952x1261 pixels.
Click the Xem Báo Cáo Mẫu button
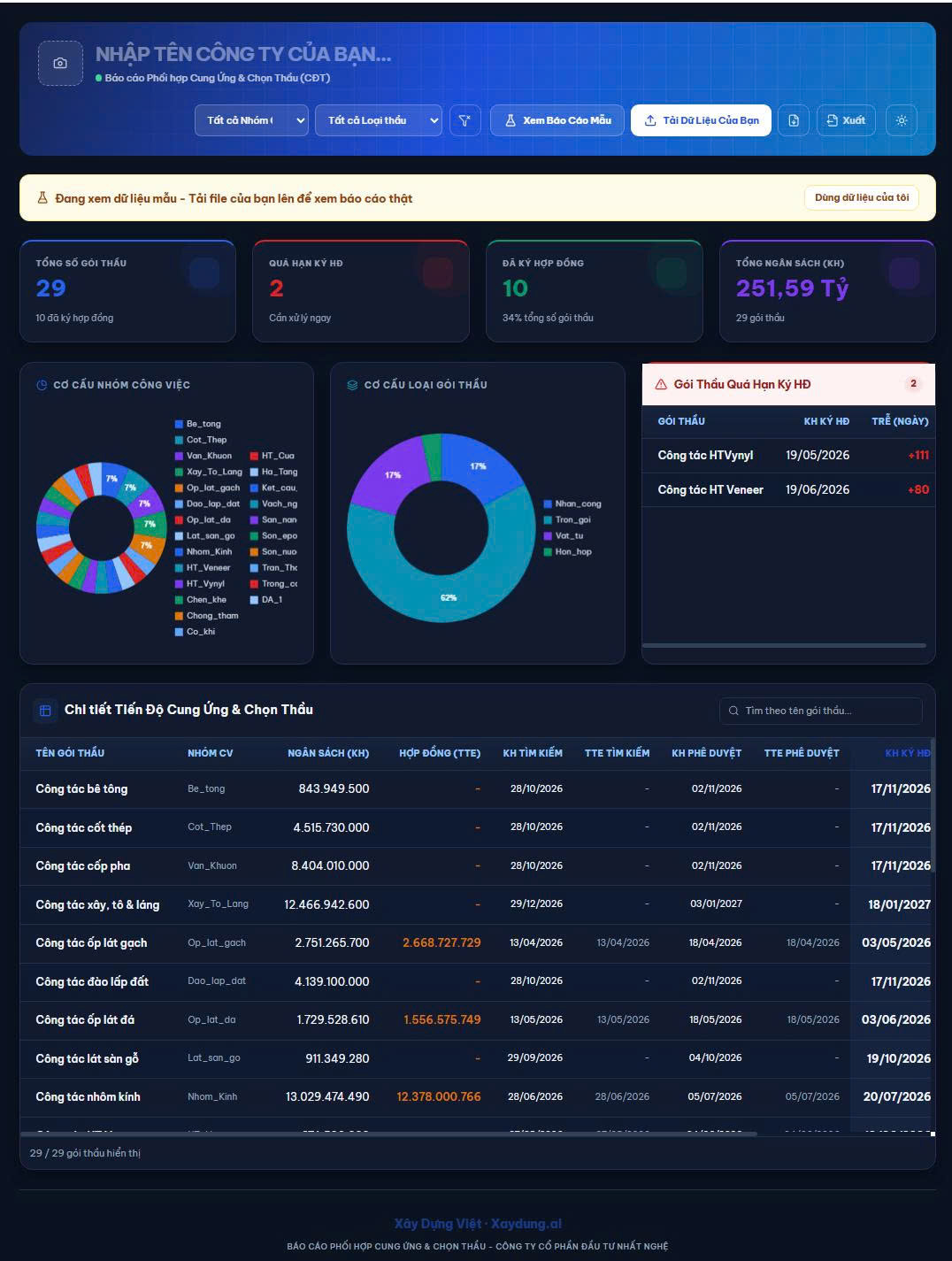tap(557, 120)
